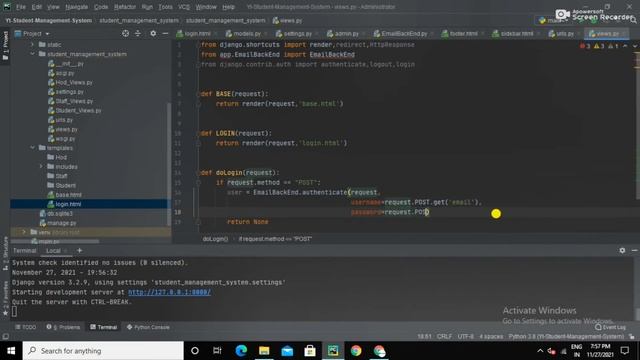
Task: Open File Explorer from taskbar
Action: pos(264,351)
